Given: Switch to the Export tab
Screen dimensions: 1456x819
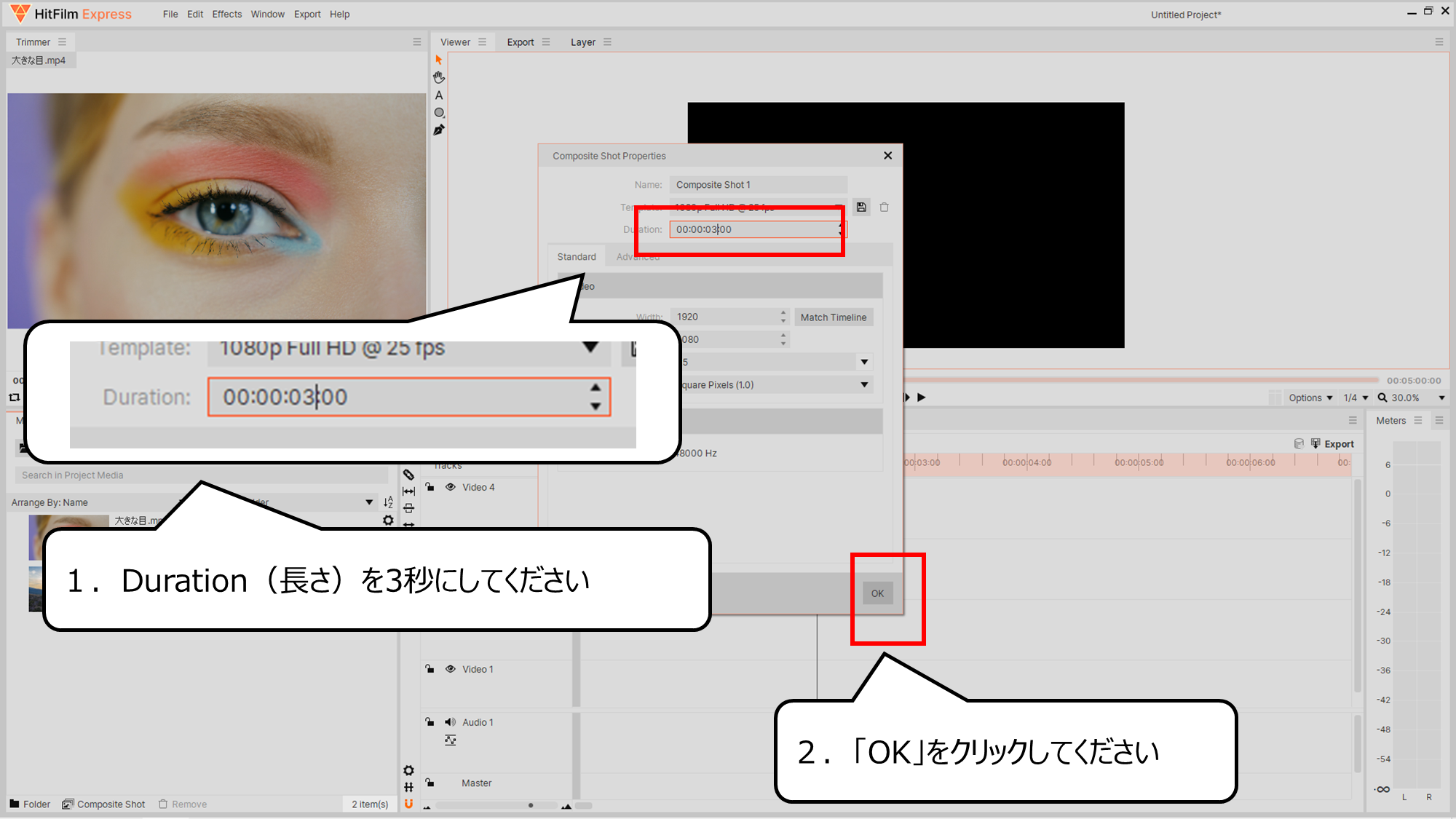Looking at the screenshot, I should 521,42.
